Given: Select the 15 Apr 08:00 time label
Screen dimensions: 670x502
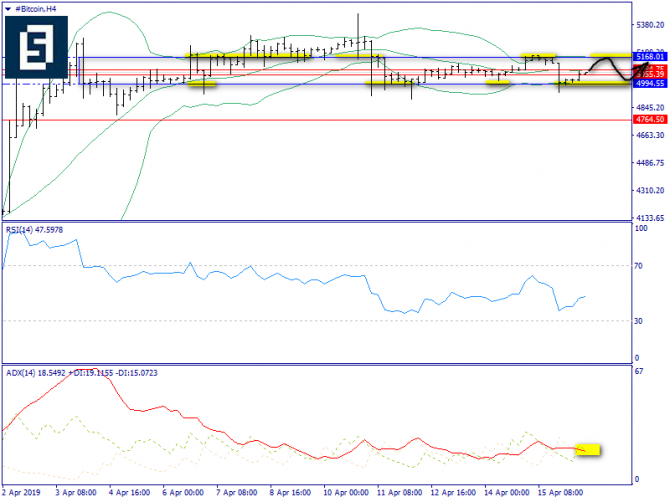Looking at the screenshot, I should [x=560, y=493].
